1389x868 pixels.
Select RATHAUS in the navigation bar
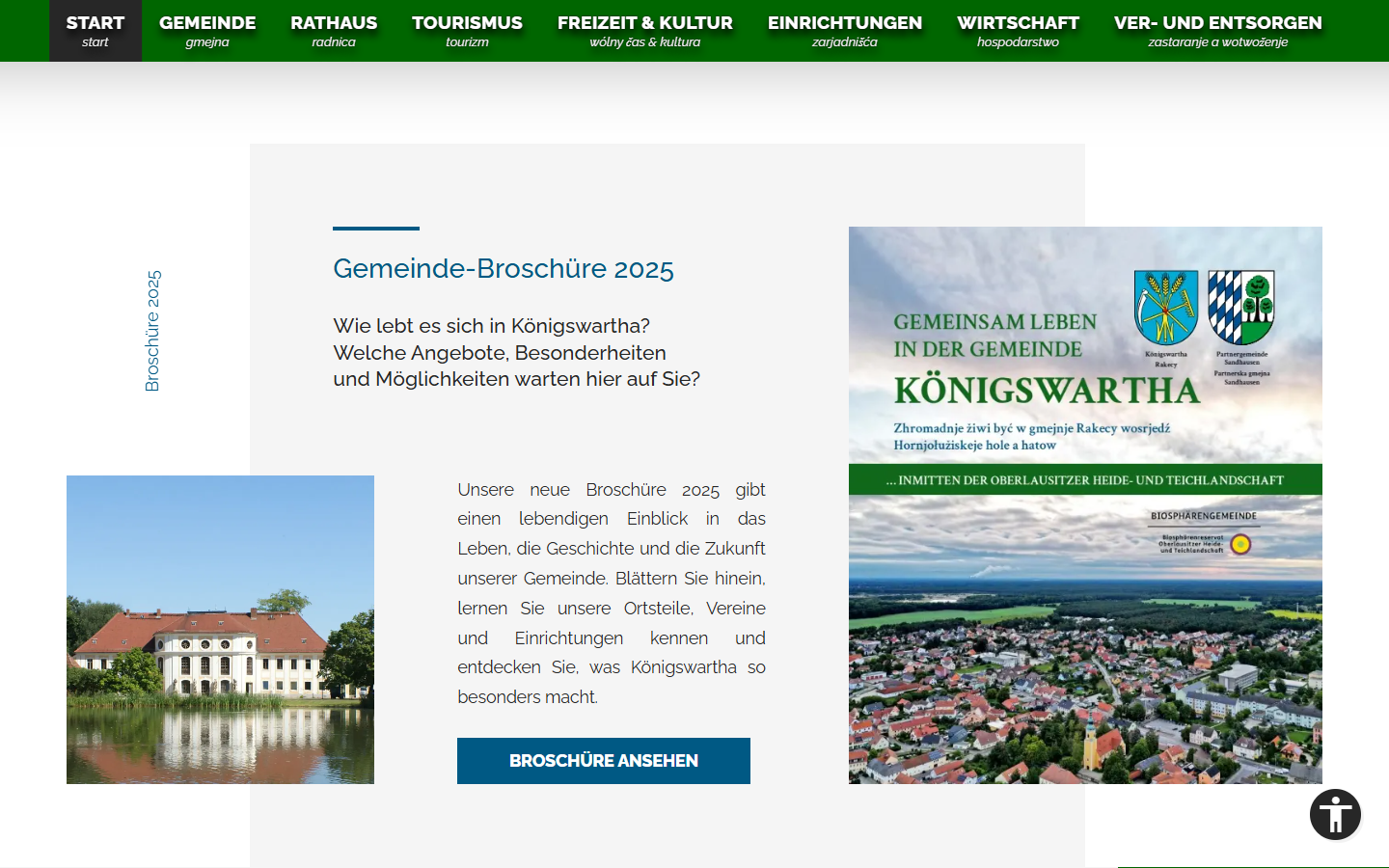334,31
